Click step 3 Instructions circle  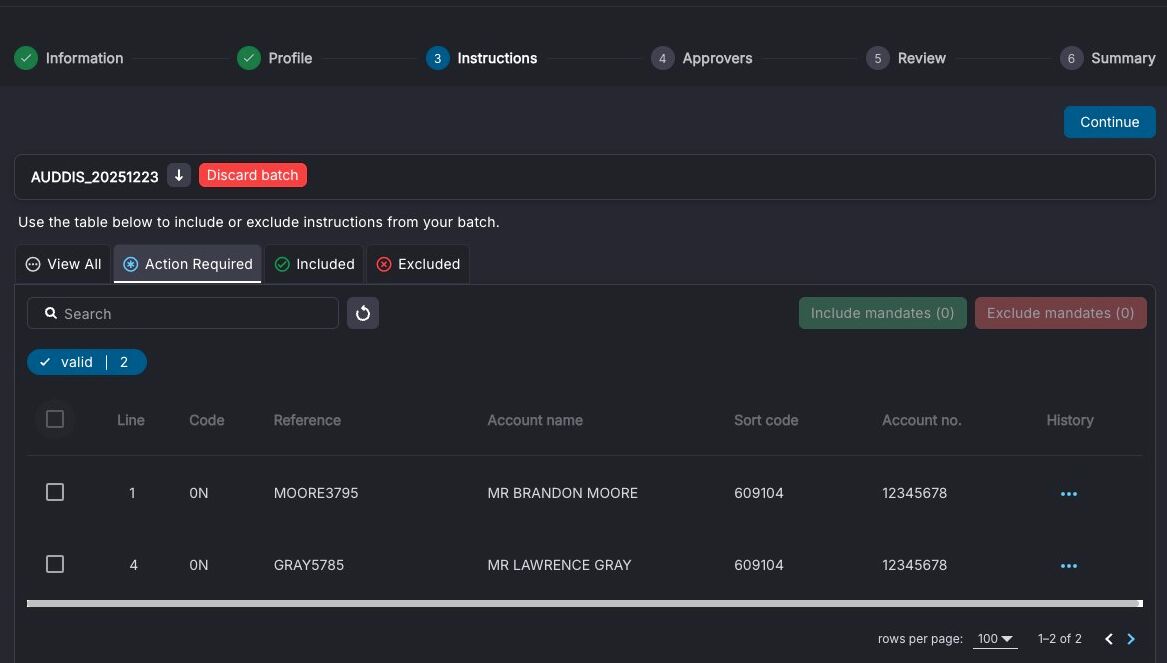[438, 58]
